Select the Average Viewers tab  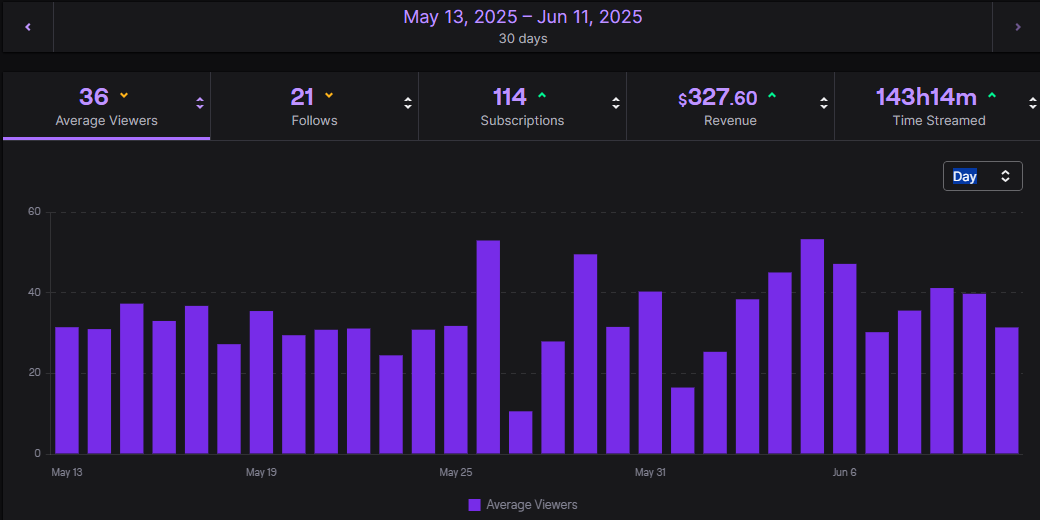pos(106,106)
